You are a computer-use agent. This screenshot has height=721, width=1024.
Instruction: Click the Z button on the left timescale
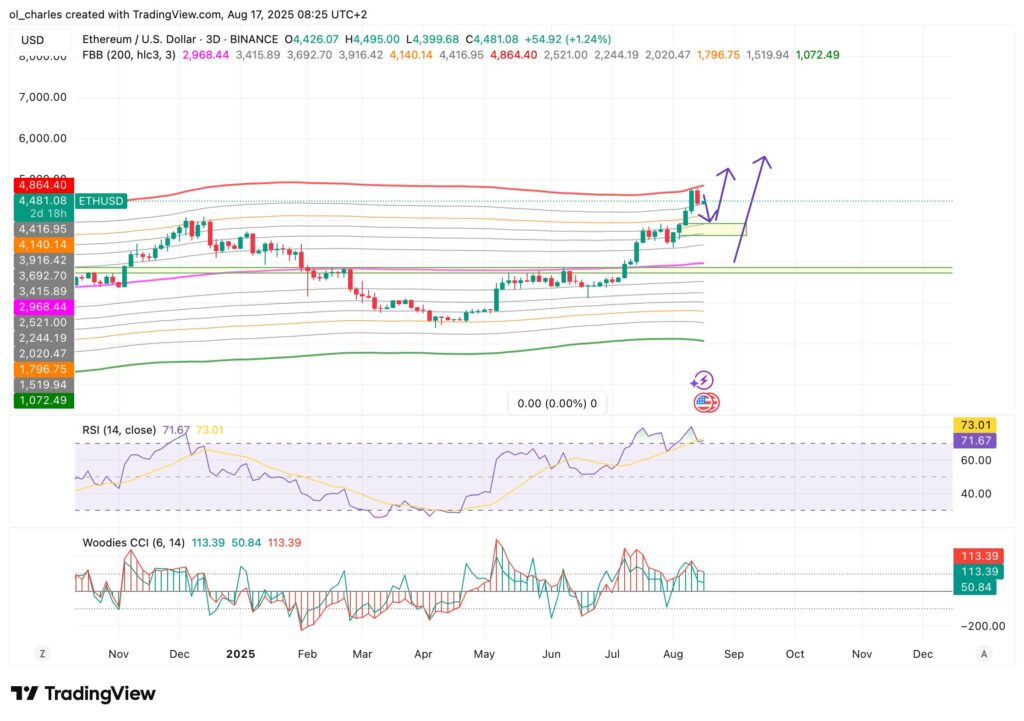click(42, 652)
